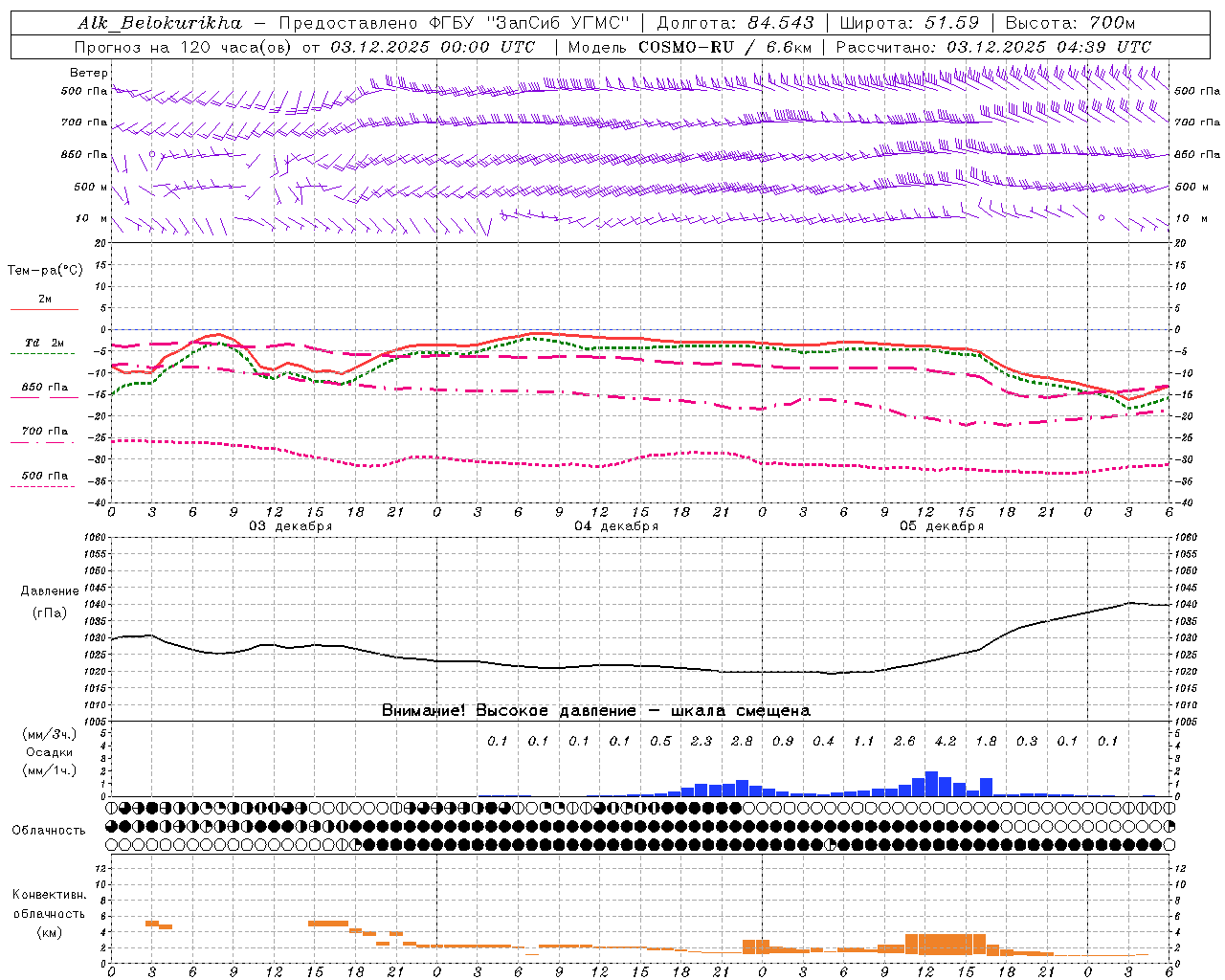Click the 1.8 precipitation total value
Image resolution: width=1225 pixels, height=980 pixels.
tap(986, 742)
